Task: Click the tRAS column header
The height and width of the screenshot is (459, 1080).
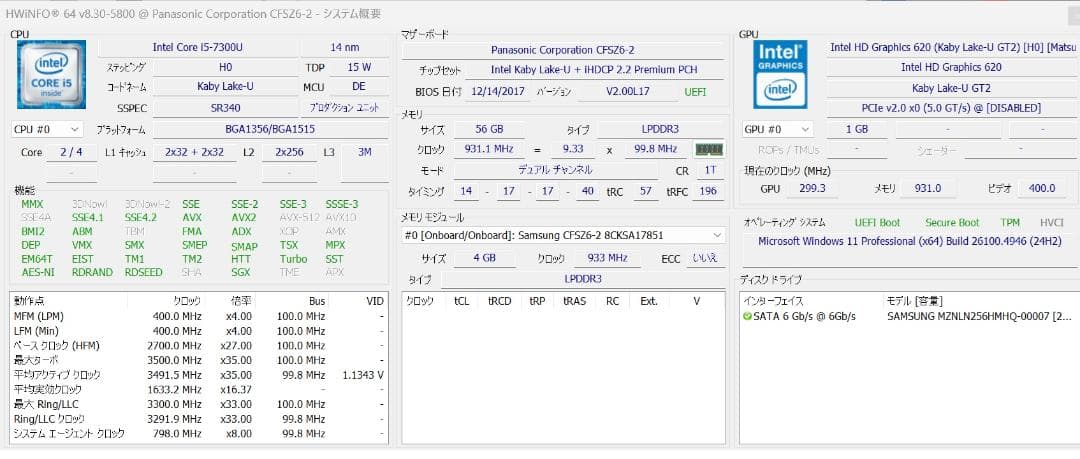Action: point(574,301)
